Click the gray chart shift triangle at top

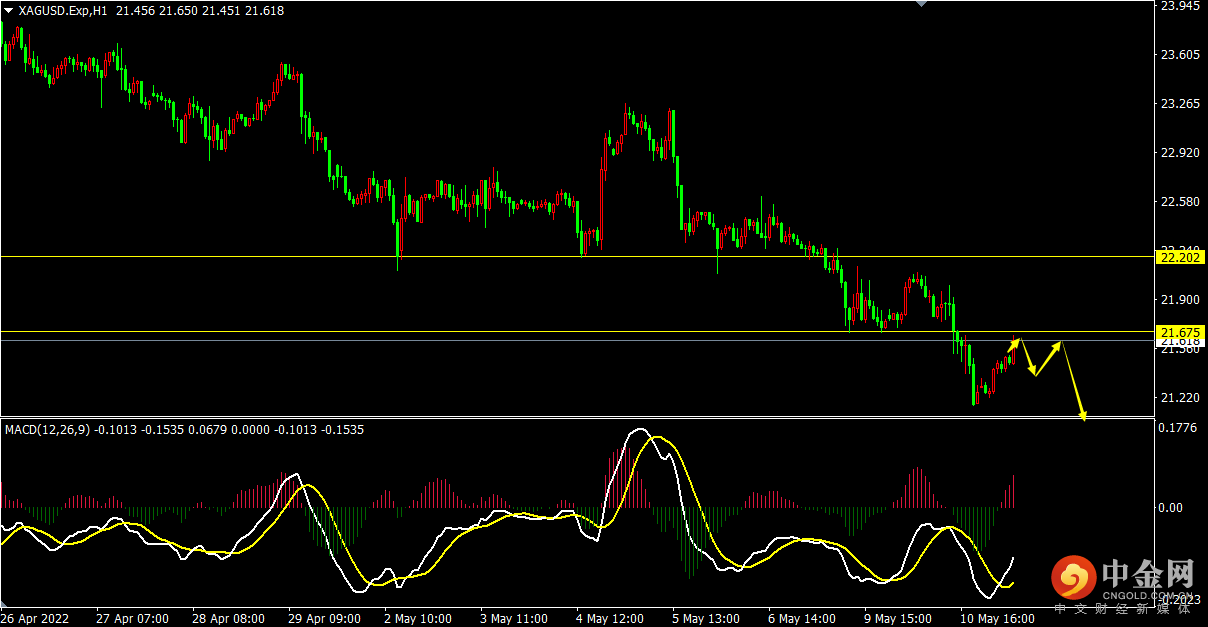pyautogui.click(x=923, y=5)
